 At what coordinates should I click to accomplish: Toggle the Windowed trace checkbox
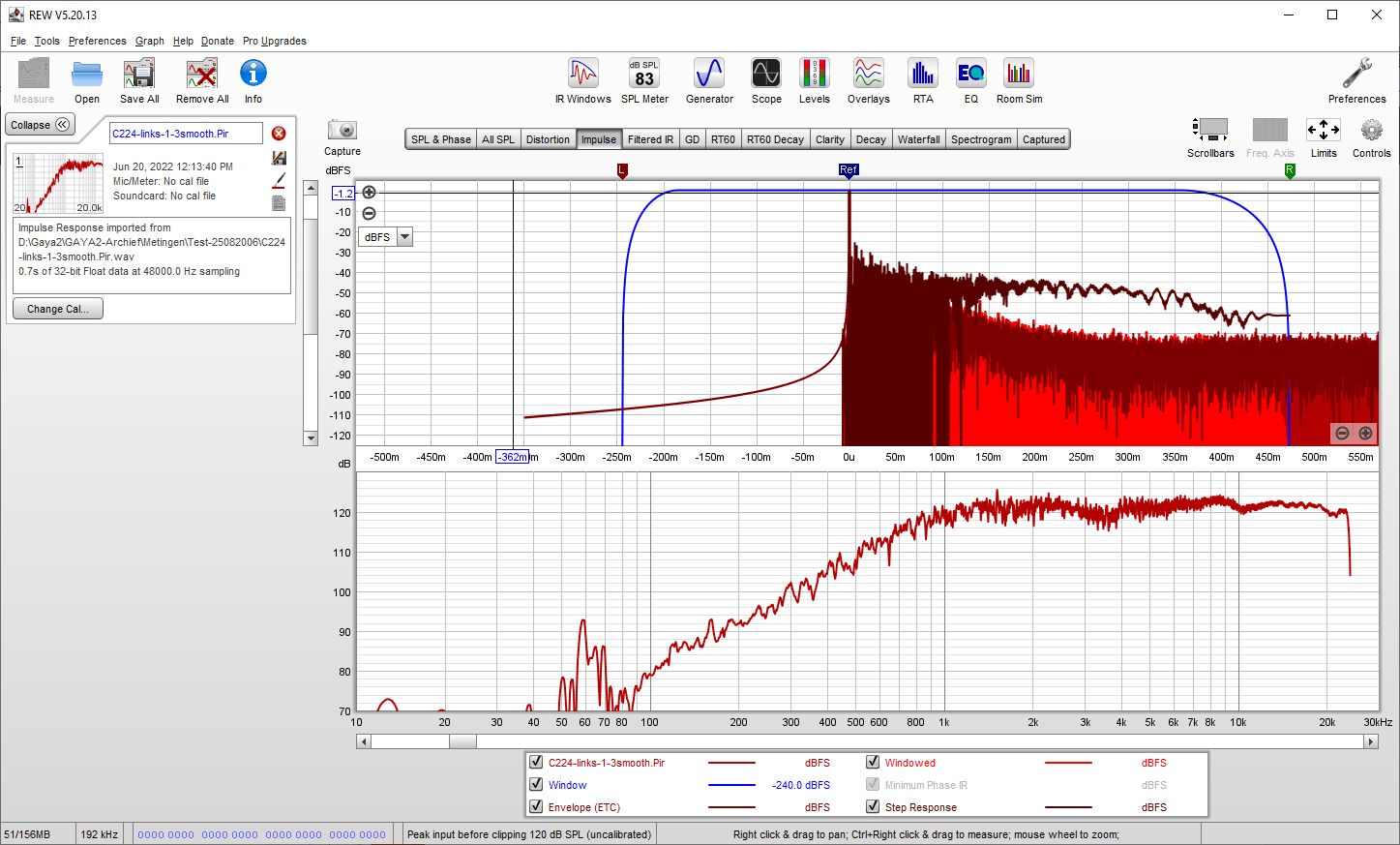[873, 762]
